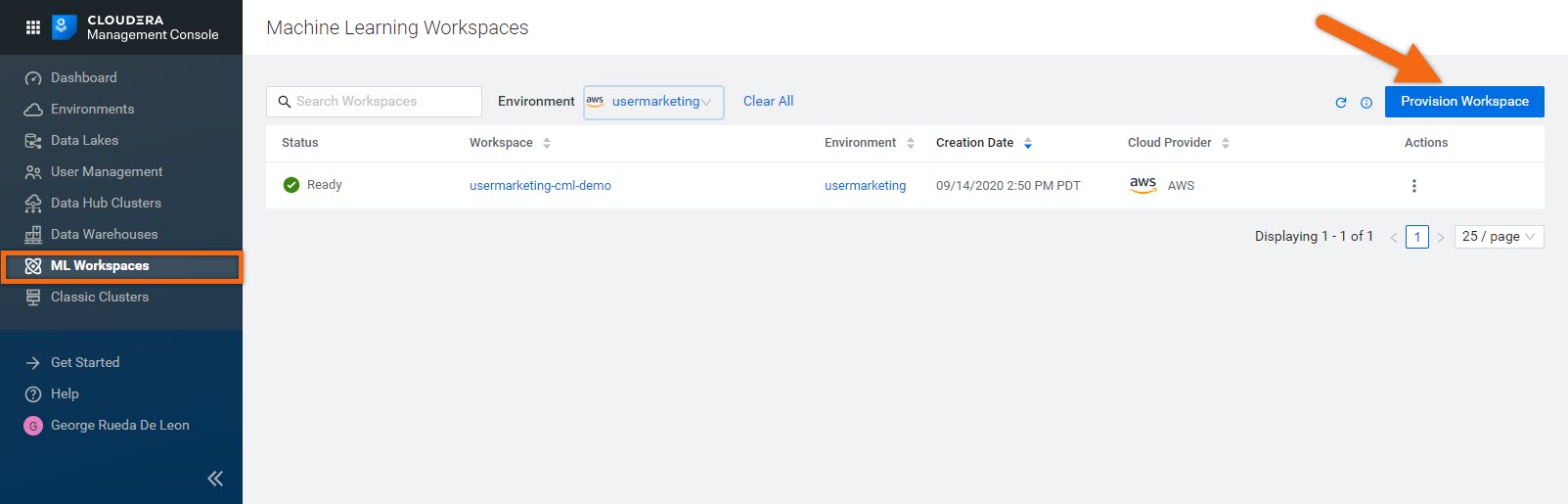Focus the Search Workspaces field
The image size is (1568, 504).
pyautogui.click(x=374, y=101)
